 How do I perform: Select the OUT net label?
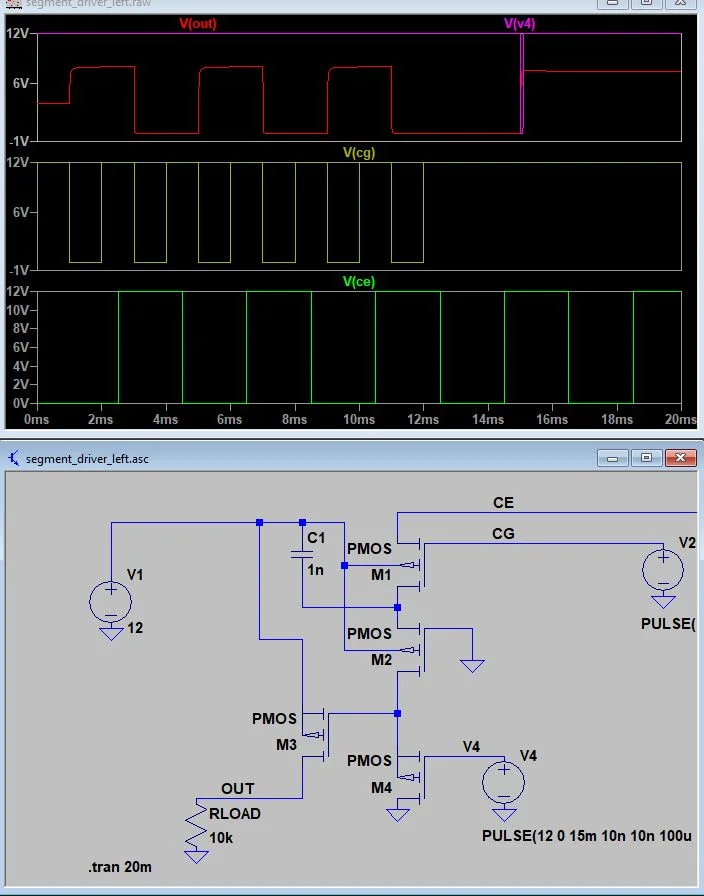[x=238, y=789]
